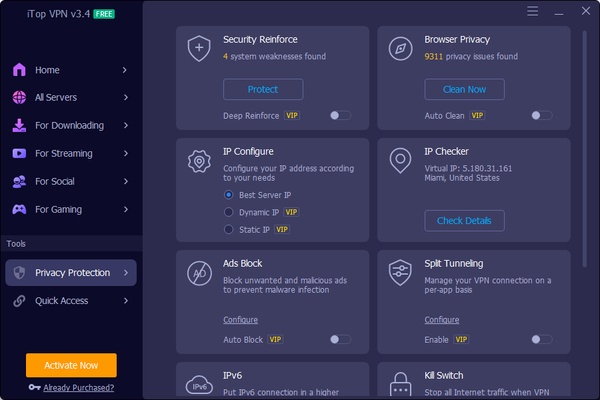Expand the Home chevron arrow
600x400 pixels.
pos(125,70)
